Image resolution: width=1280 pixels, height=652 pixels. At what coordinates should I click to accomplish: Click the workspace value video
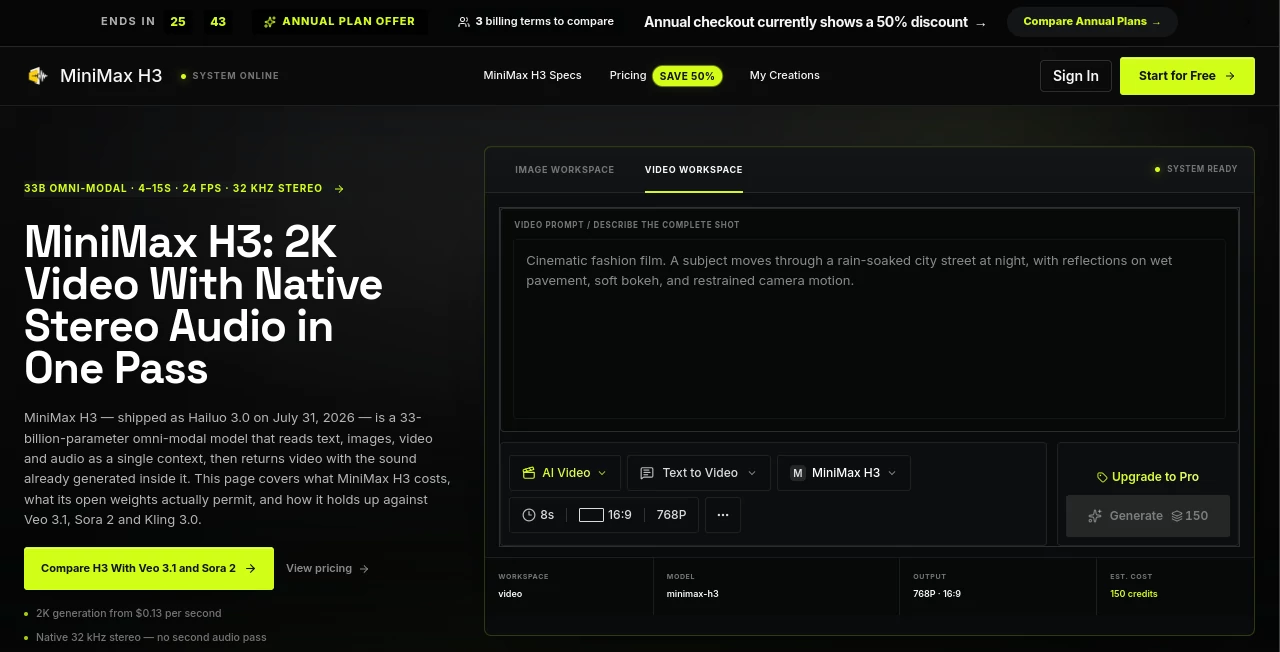tap(510, 594)
